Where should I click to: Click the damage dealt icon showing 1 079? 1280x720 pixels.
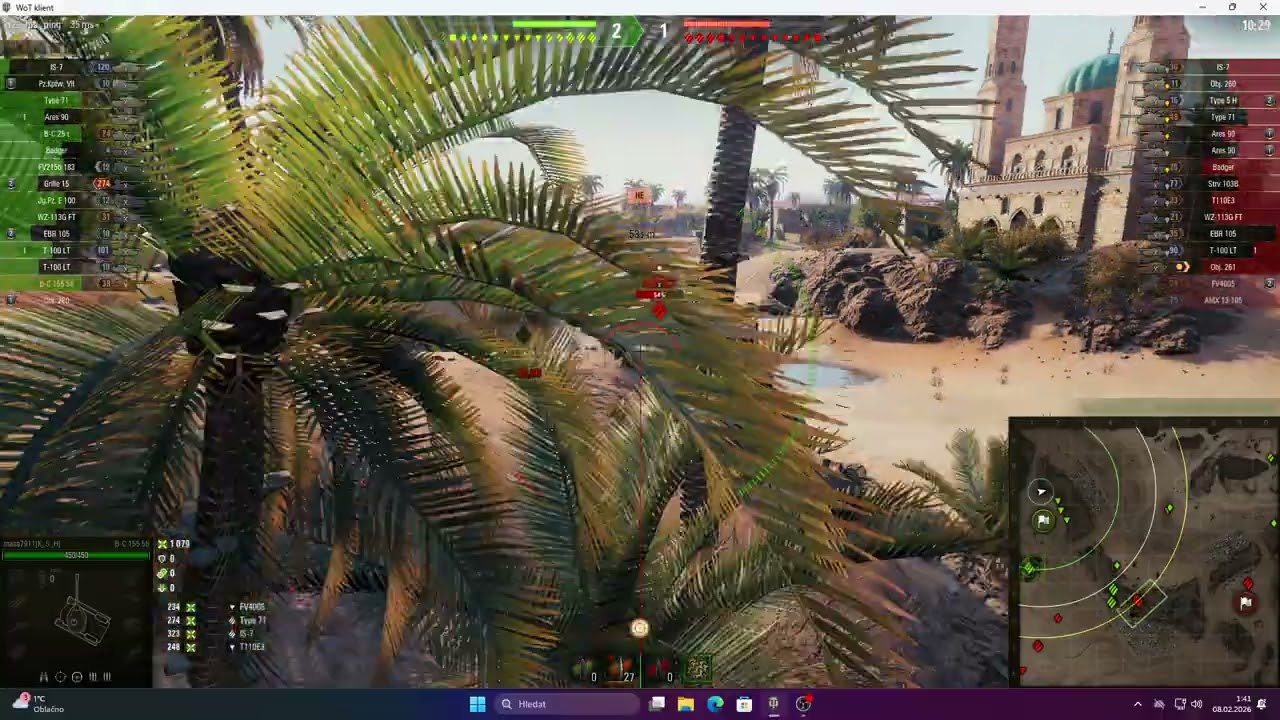coord(162,544)
